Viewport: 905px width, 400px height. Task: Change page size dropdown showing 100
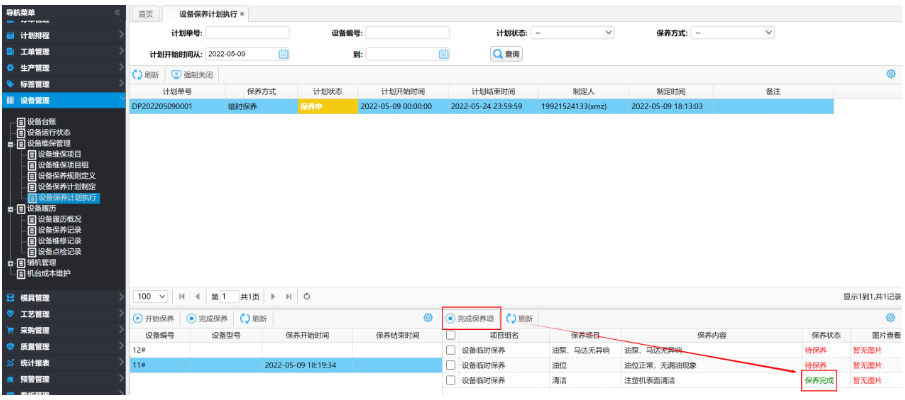(150, 297)
